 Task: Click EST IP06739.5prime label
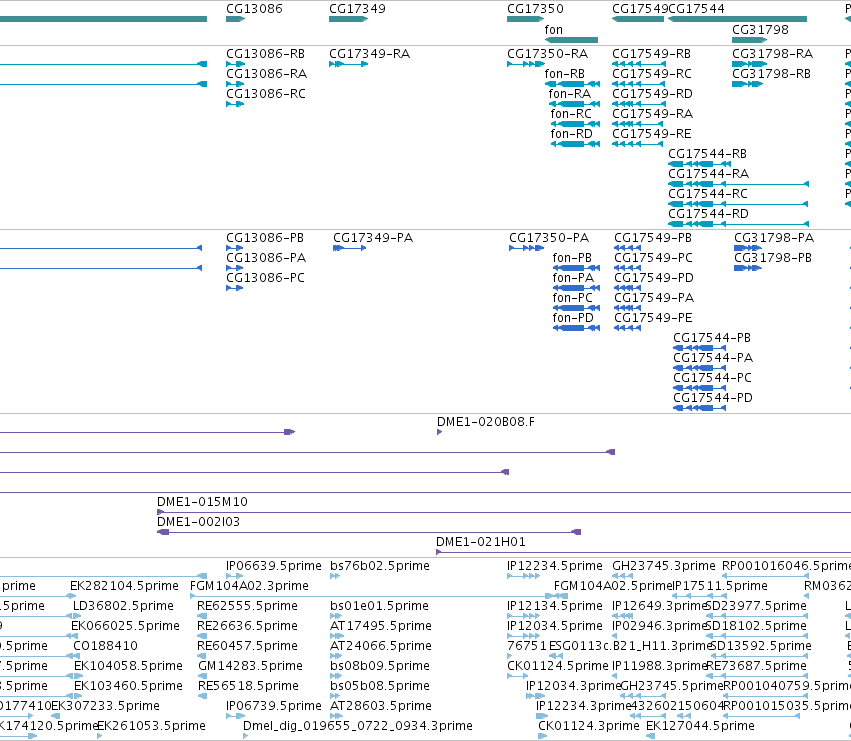pos(274,706)
